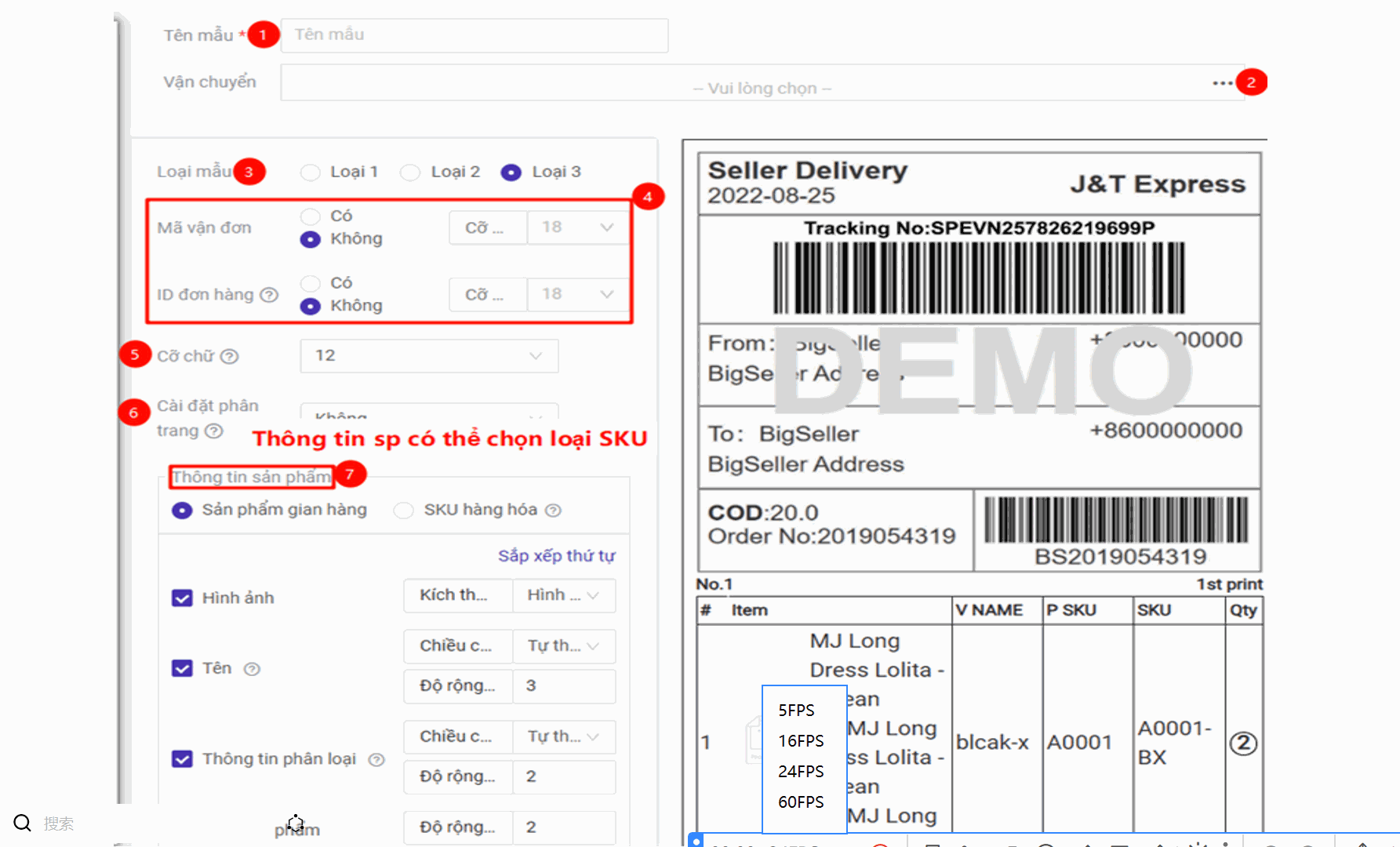Open the Cỡ chữ dropdown showing 12
1400x847 pixels.
pyautogui.click(x=428, y=356)
